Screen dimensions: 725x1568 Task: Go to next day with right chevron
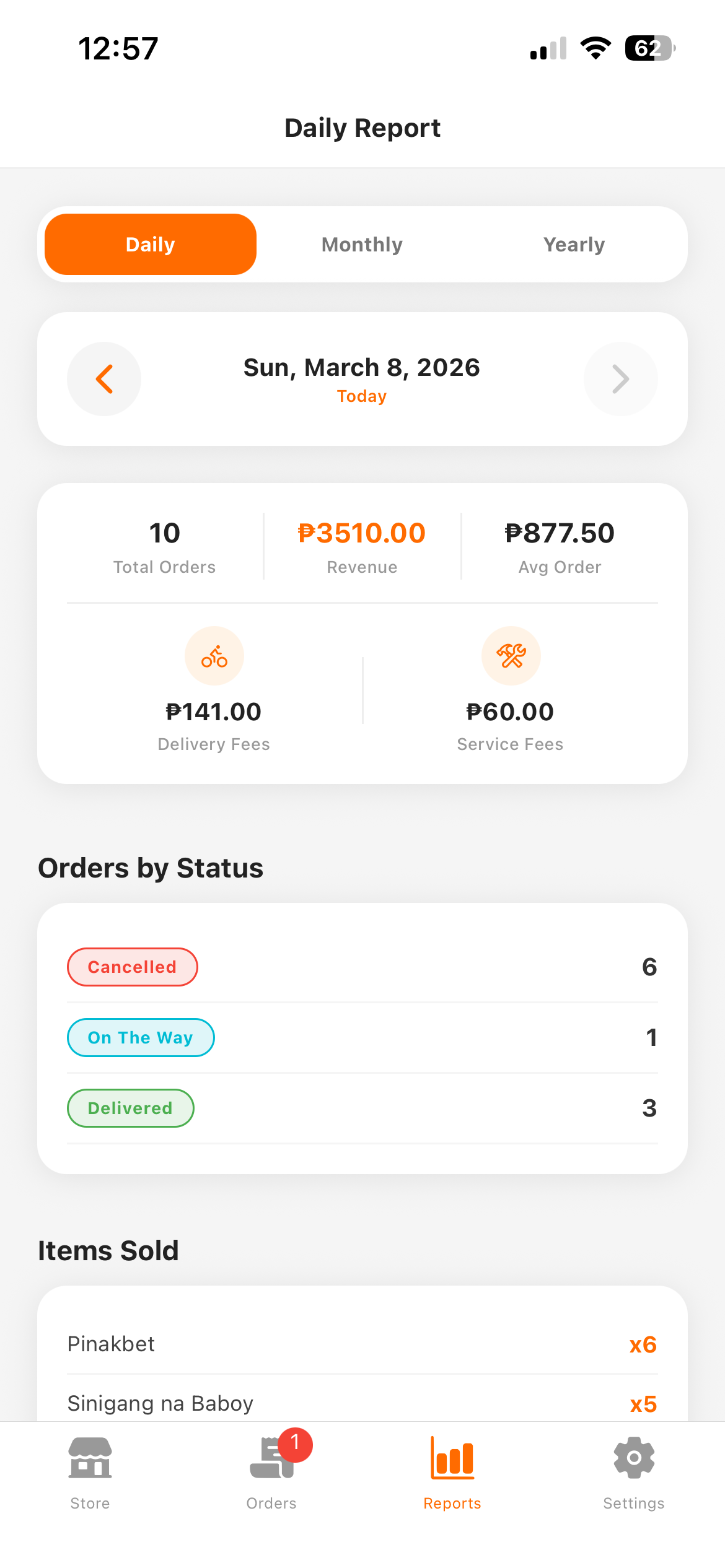620,379
